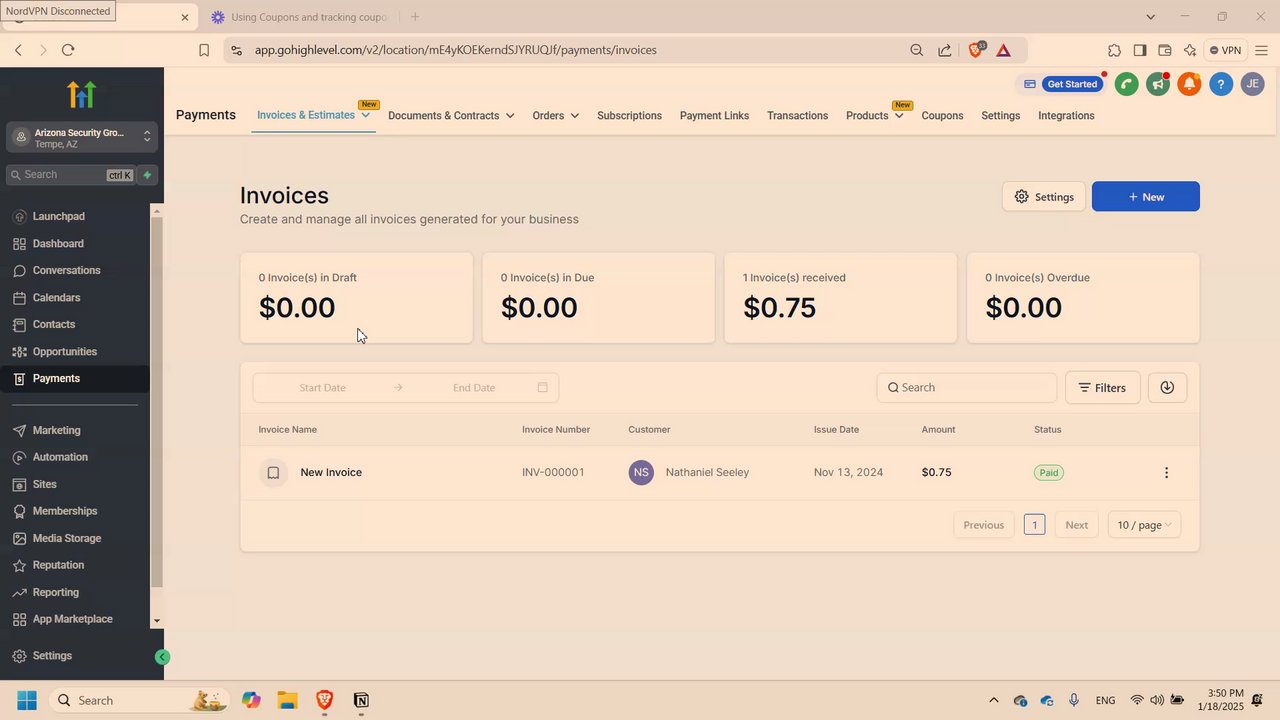This screenshot has width=1280, height=720.
Task: Select page 1 in pagination
Action: click(x=1034, y=525)
